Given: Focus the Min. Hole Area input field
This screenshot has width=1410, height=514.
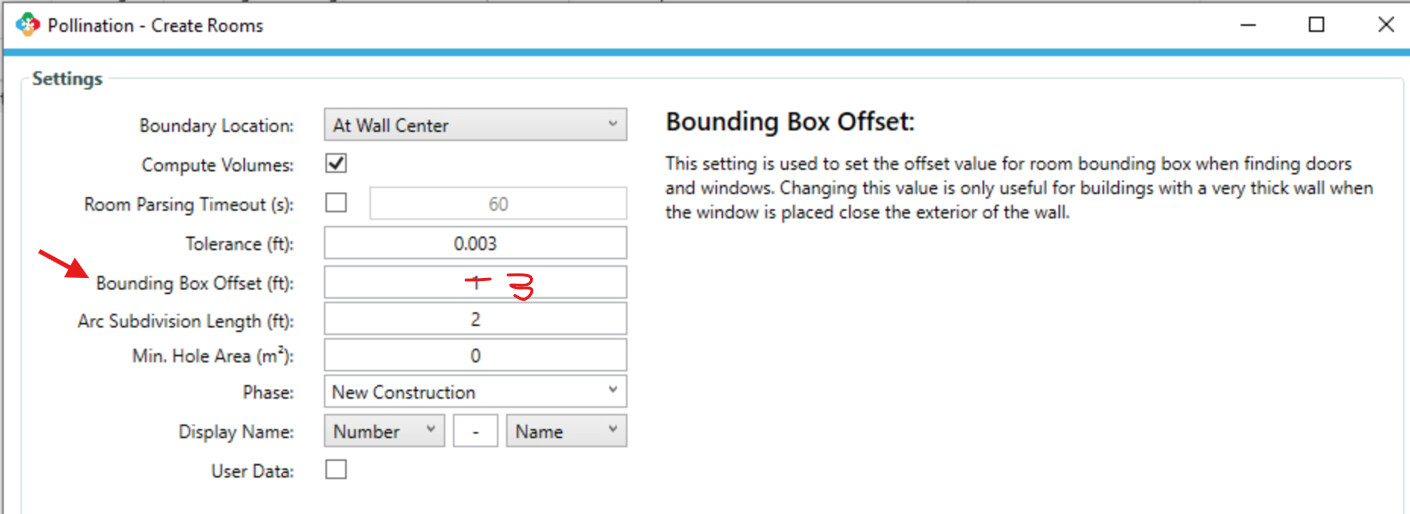Looking at the screenshot, I should pyautogui.click(x=475, y=355).
